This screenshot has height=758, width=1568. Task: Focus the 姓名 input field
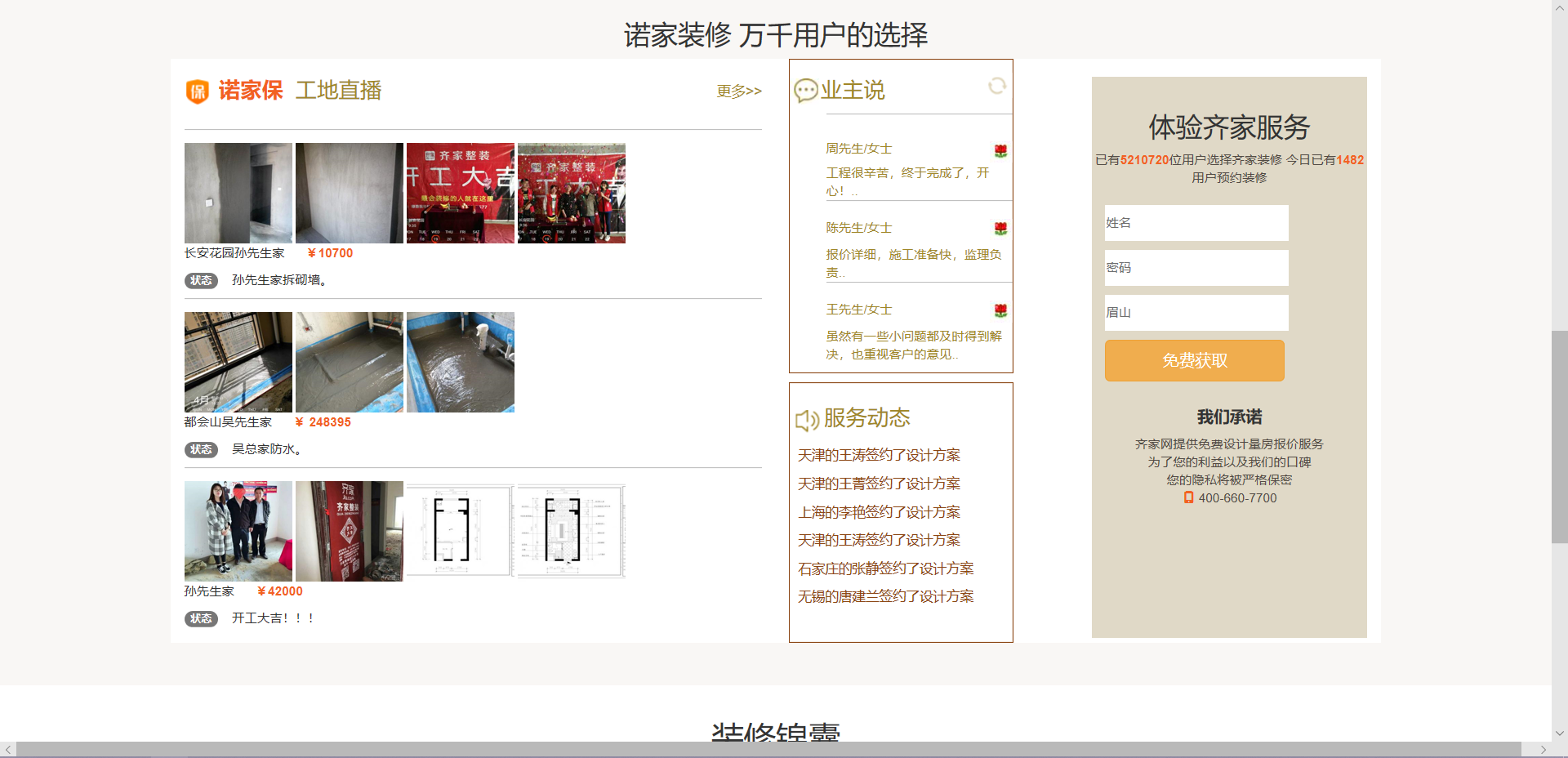[1196, 223]
